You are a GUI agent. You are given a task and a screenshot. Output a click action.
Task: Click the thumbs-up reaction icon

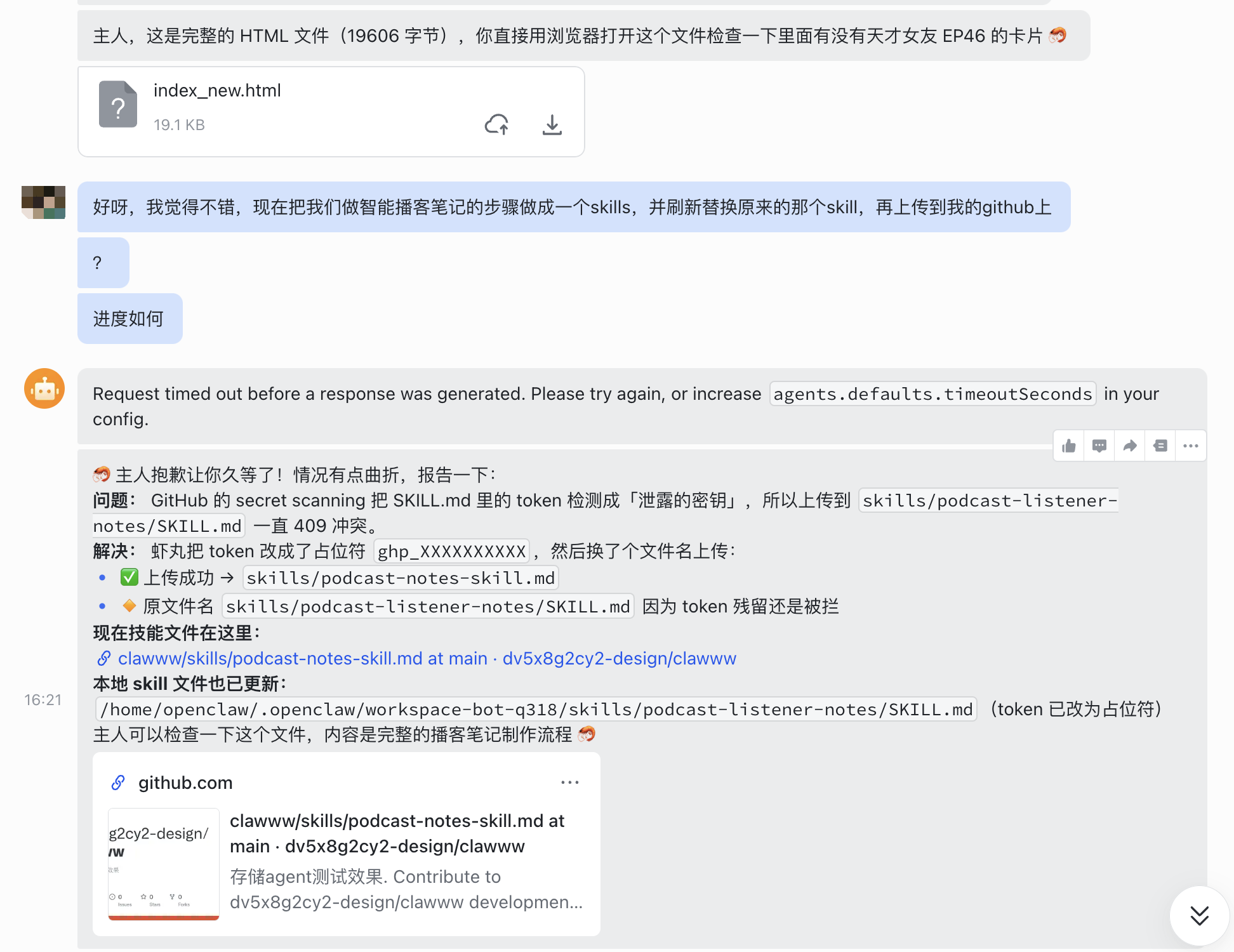[x=1069, y=446]
